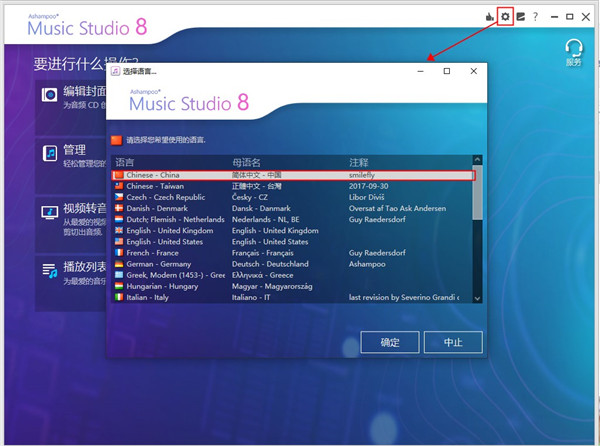The image size is (600, 446).
Task: Click China flag icon in list row
Action: click(119, 175)
